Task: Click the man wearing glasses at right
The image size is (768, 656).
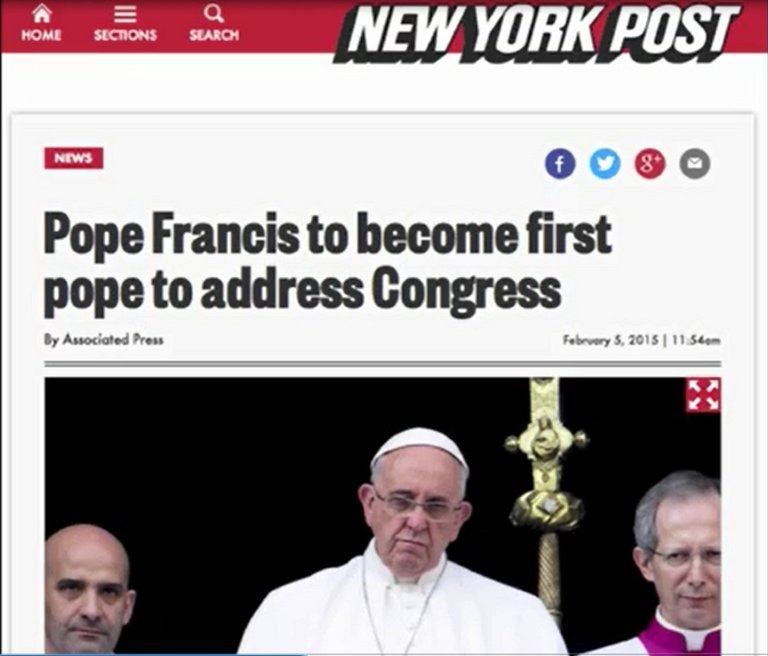Action: pyautogui.click(x=678, y=563)
